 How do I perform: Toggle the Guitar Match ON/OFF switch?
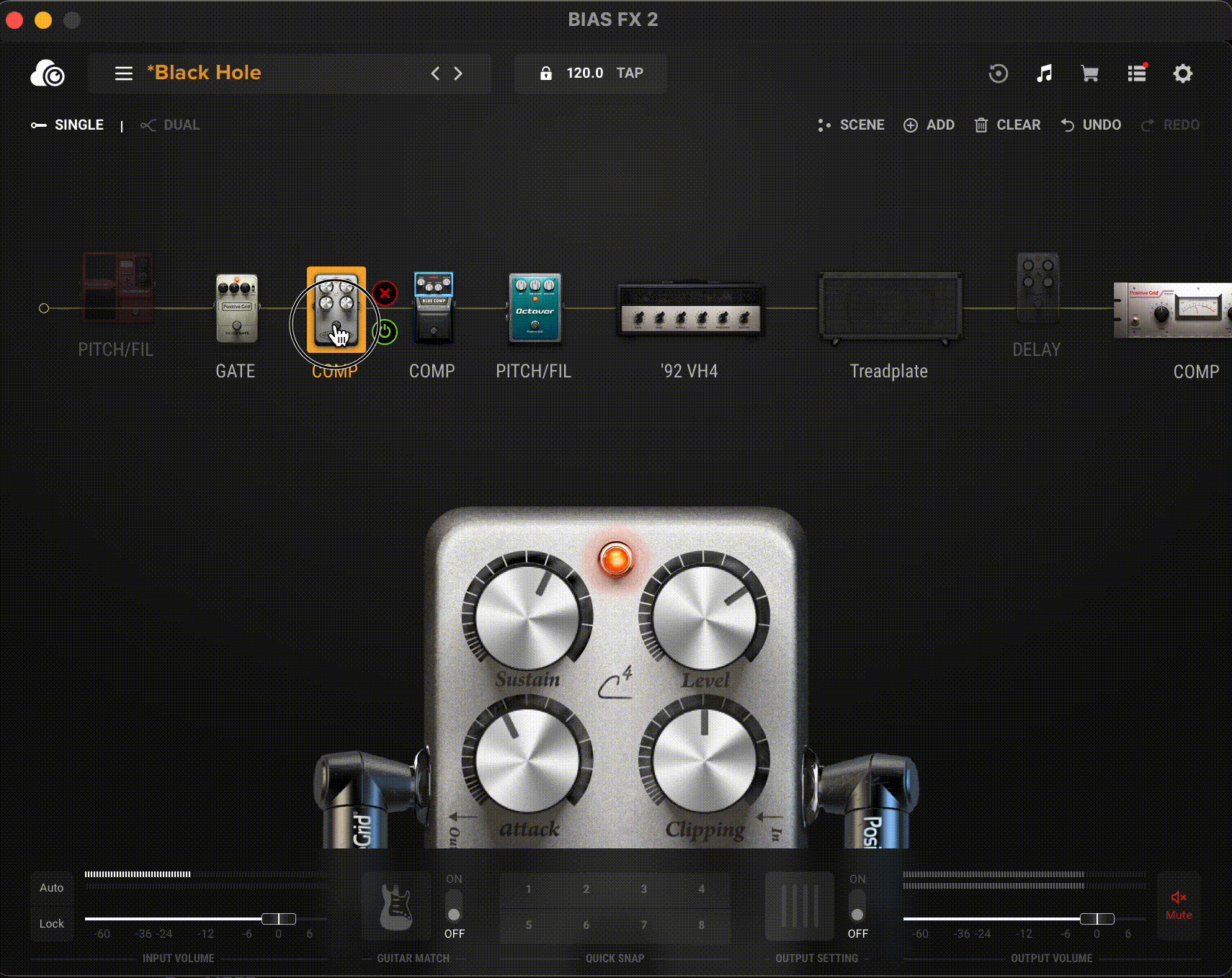(x=454, y=906)
